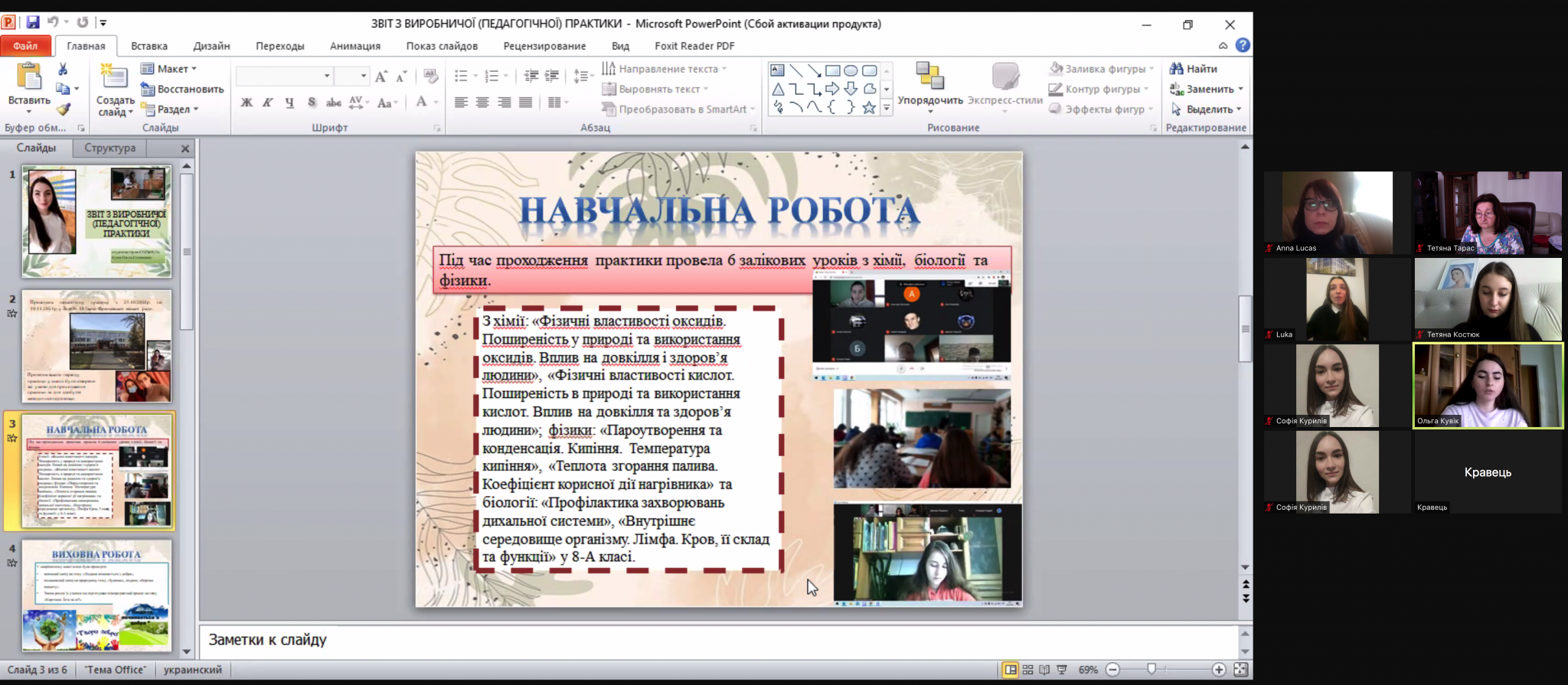
Task: Select slide 4 thumbnail ВИХОВНА РОБОТА
Action: click(x=96, y=595)
